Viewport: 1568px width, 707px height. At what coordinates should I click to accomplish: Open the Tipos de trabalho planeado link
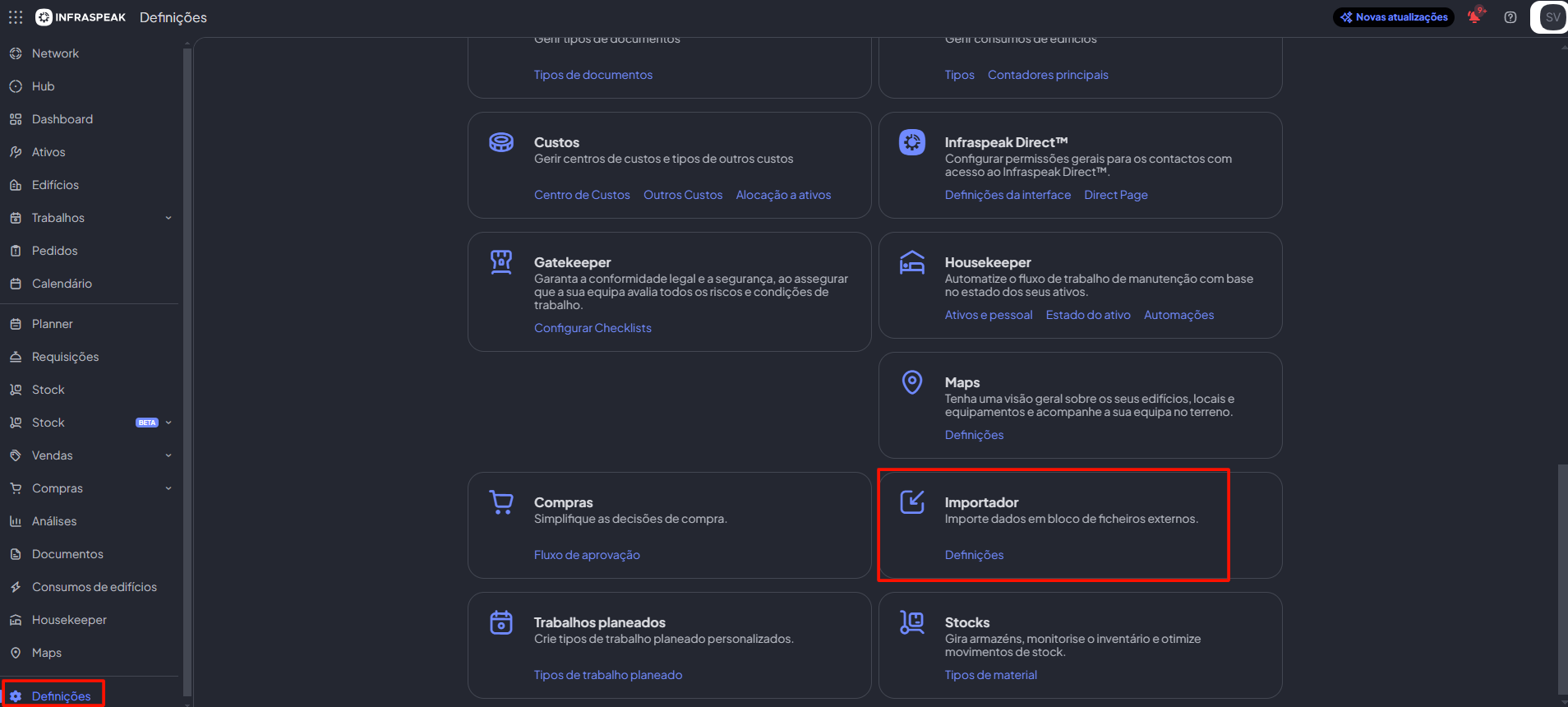point(608,675)
